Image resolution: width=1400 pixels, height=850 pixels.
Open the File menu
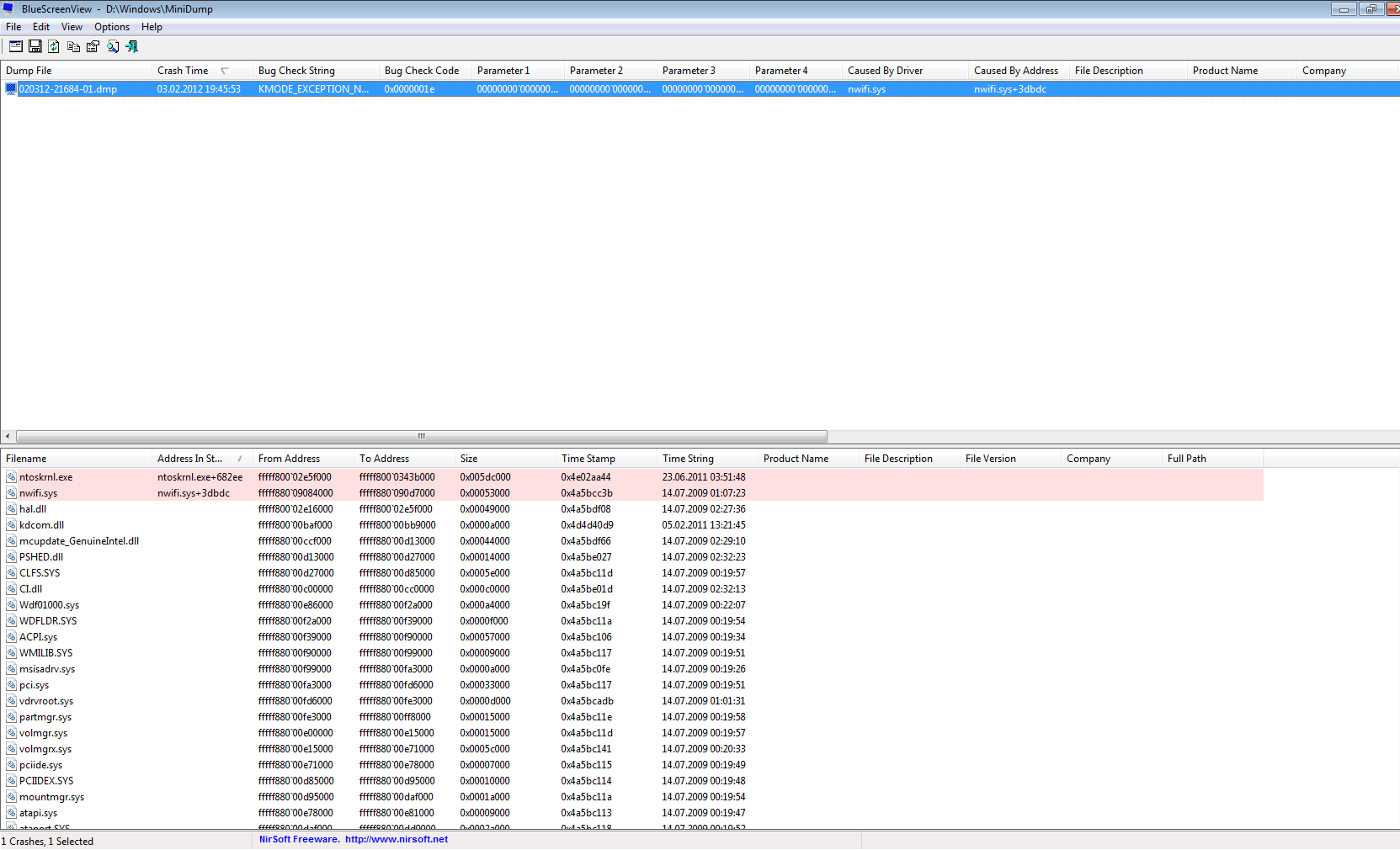tap(13, 27)
